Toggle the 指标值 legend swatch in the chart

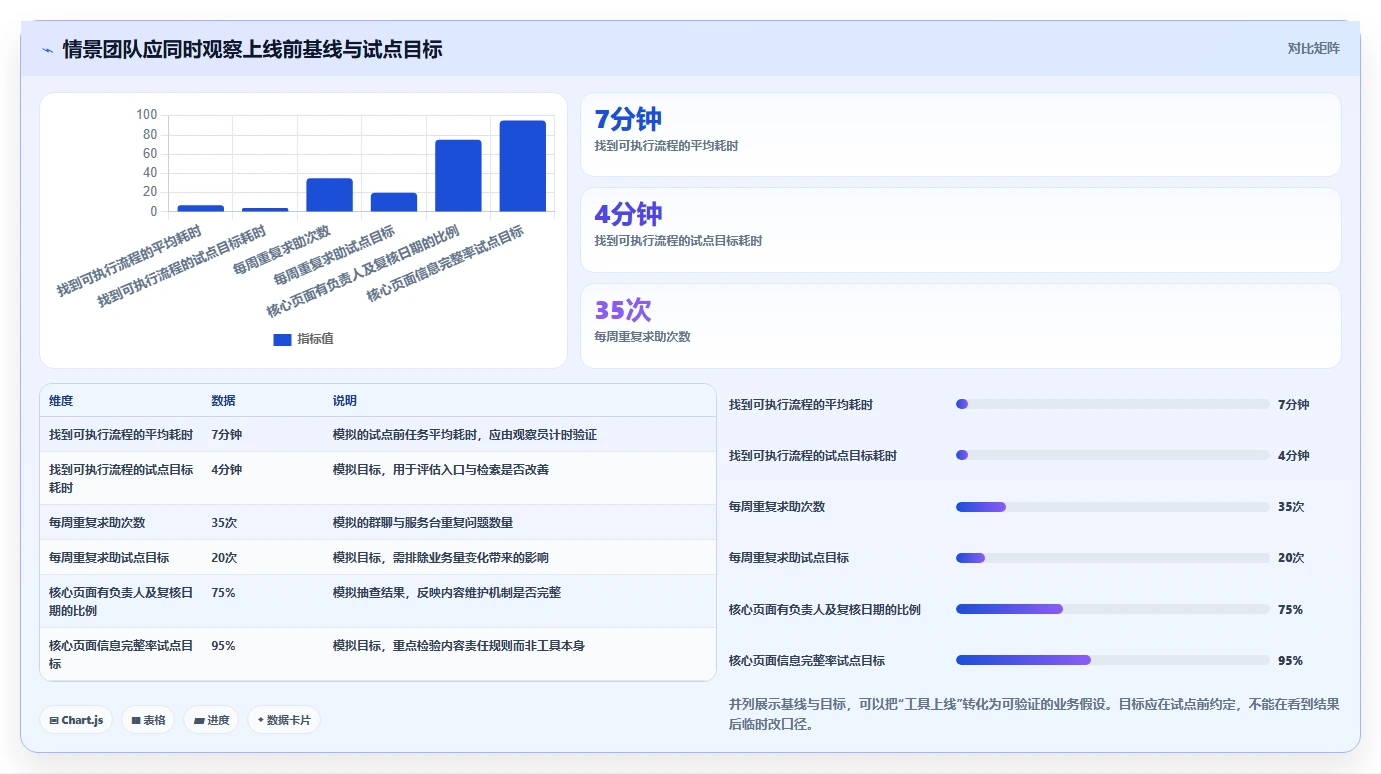point(282,340)
